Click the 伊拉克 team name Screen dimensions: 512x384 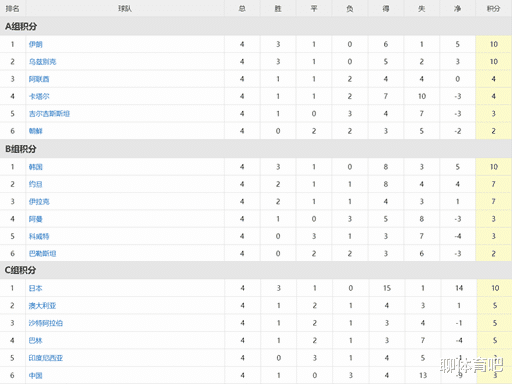pyautogui.click(x=39, y=201)
